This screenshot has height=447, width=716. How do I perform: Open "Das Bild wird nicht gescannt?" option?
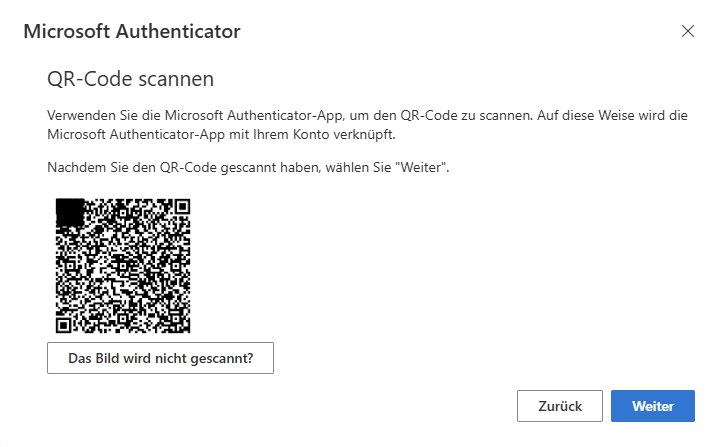(x=160, y=358)
